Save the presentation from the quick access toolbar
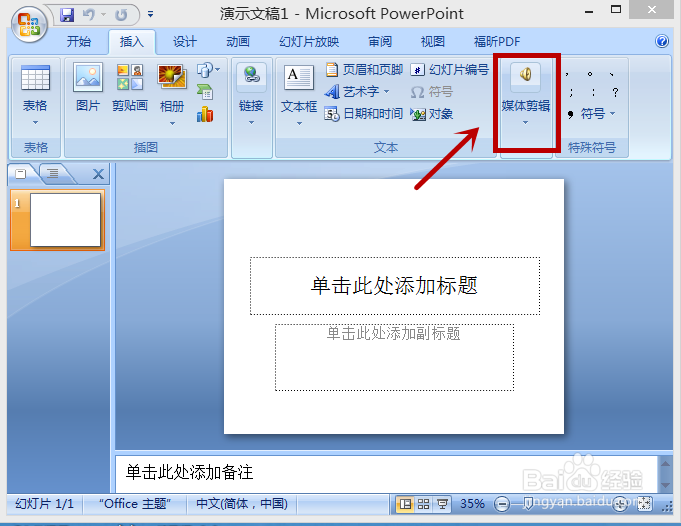 (x=67, y=15)
